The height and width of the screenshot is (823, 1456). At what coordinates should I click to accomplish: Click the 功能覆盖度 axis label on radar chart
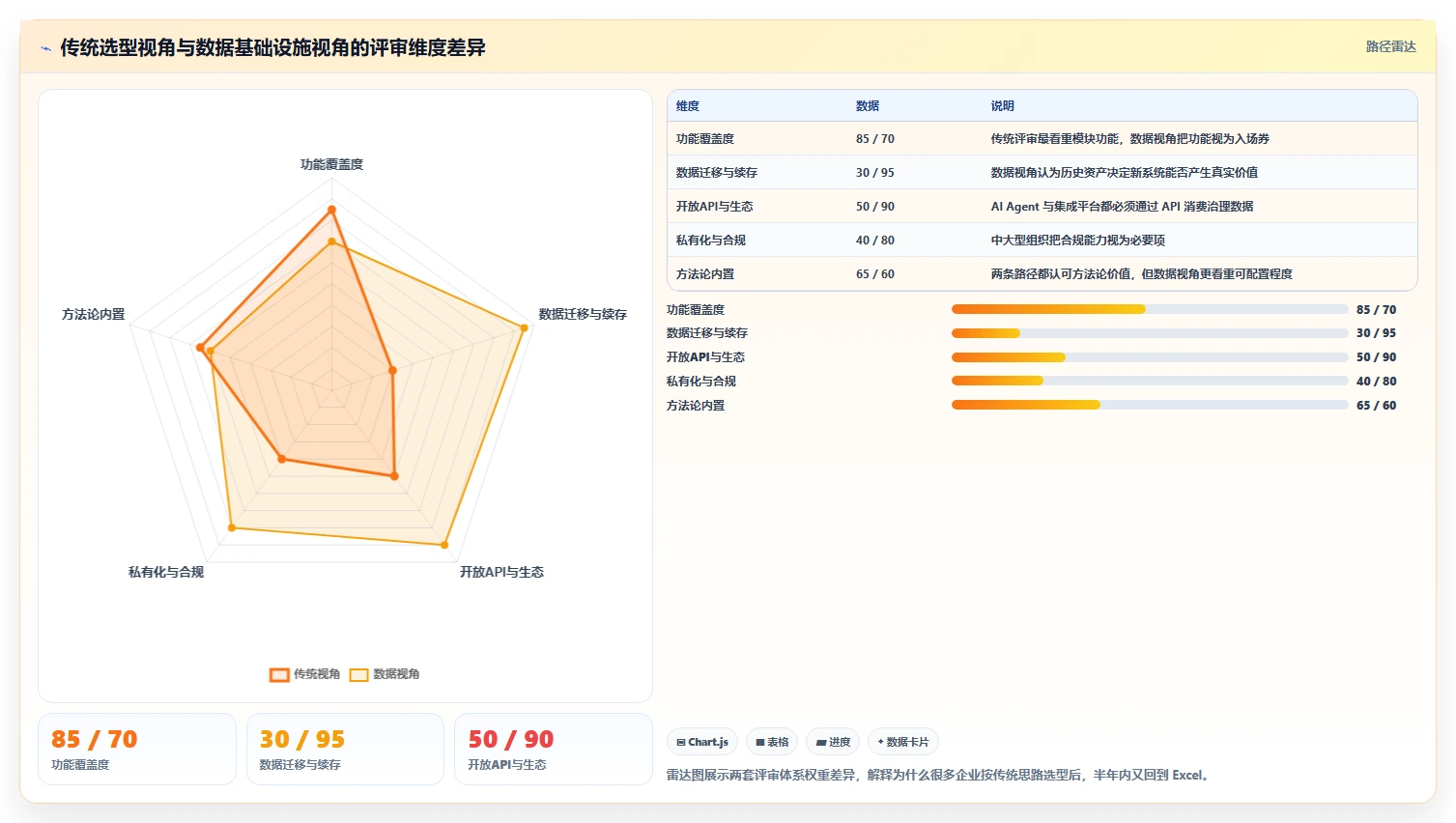331,165
